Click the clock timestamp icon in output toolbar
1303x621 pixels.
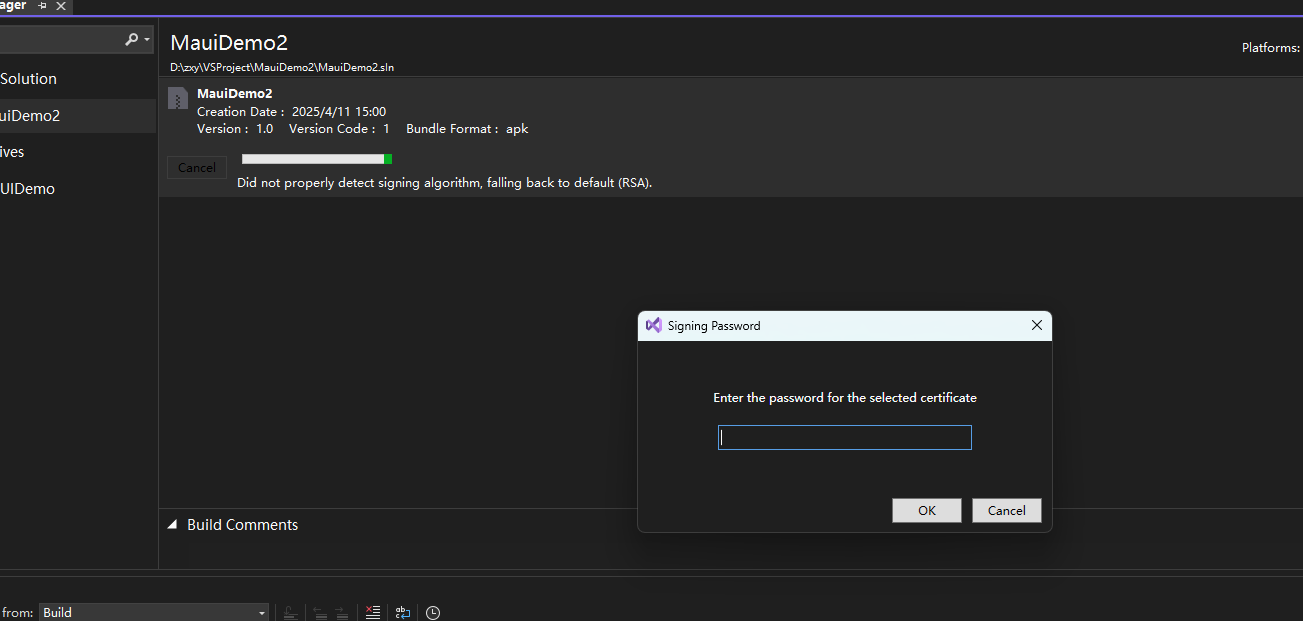click(x=433, y=612)
